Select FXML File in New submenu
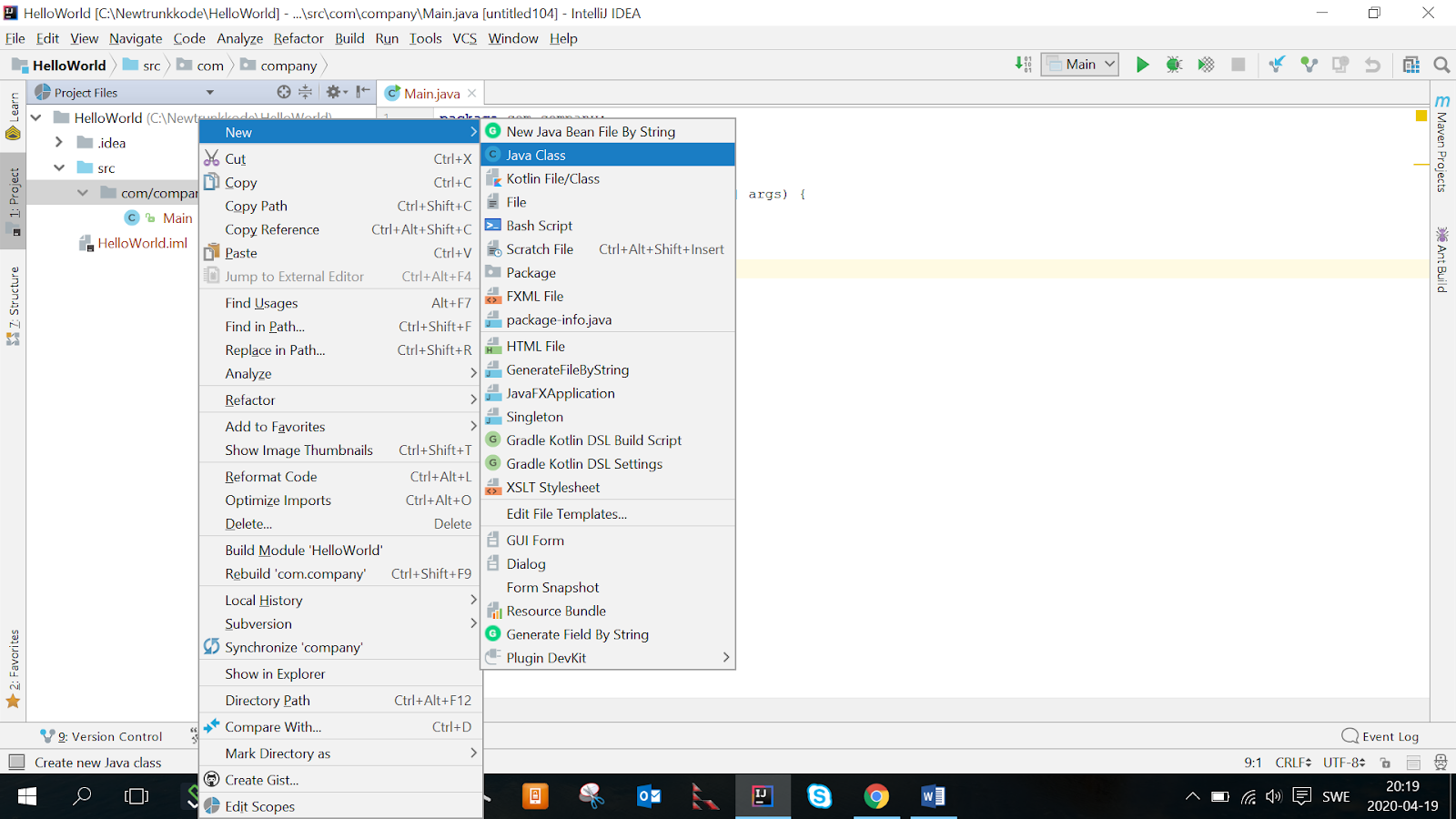Viewport: 1456px width, 819px height. click(x=608, y=297)
